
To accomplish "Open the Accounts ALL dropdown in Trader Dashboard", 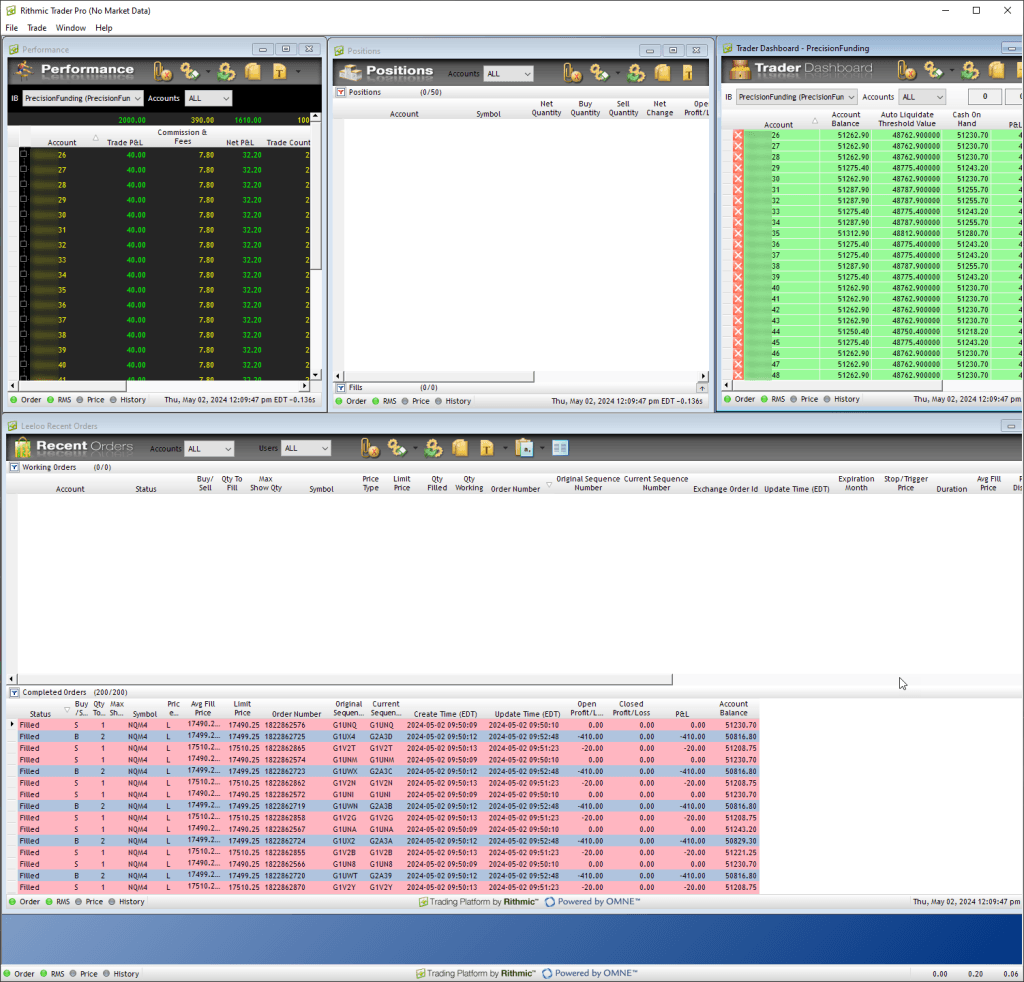I will (922, 97).
